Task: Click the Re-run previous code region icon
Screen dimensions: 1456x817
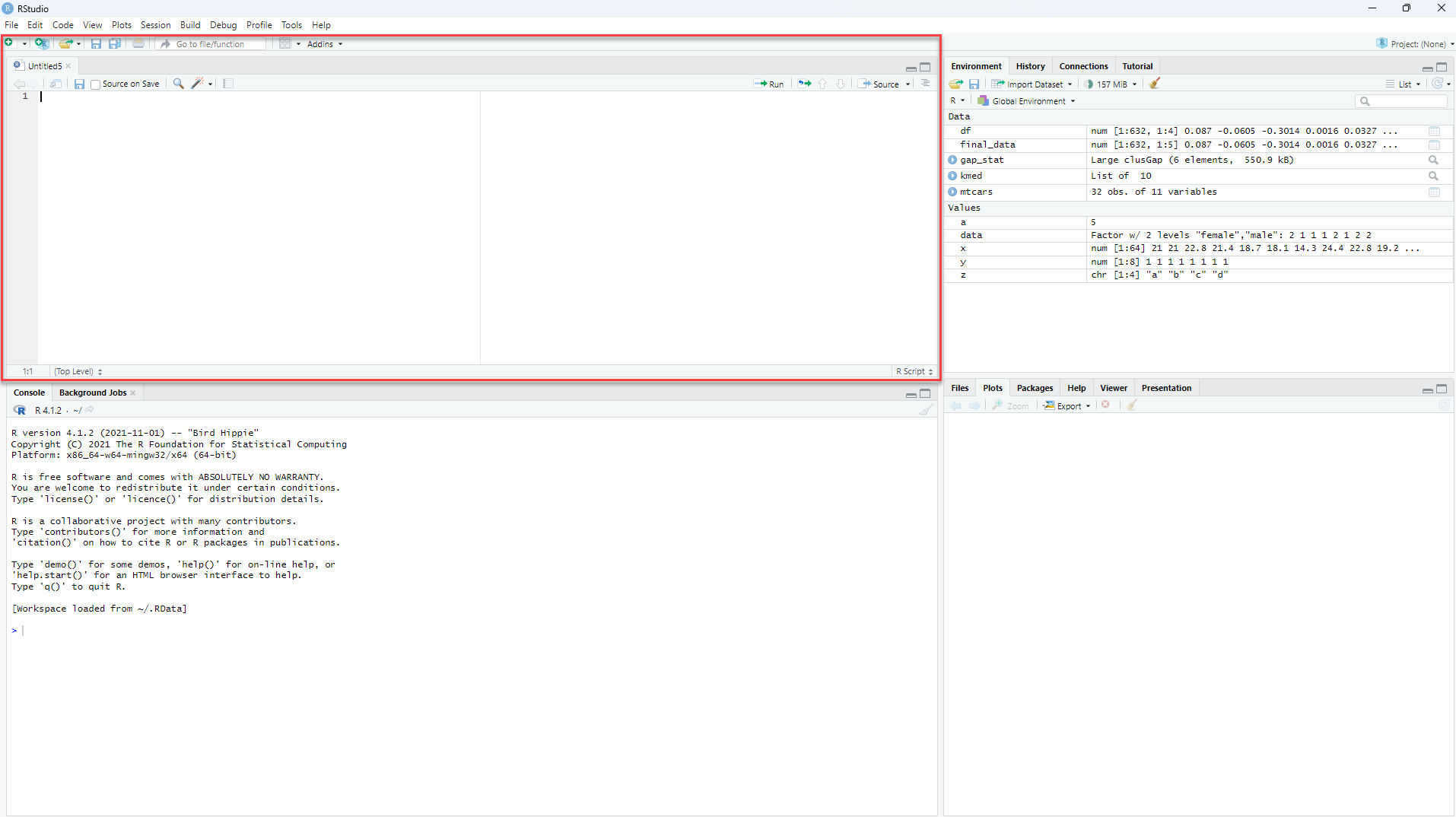Action: [804, 84]
